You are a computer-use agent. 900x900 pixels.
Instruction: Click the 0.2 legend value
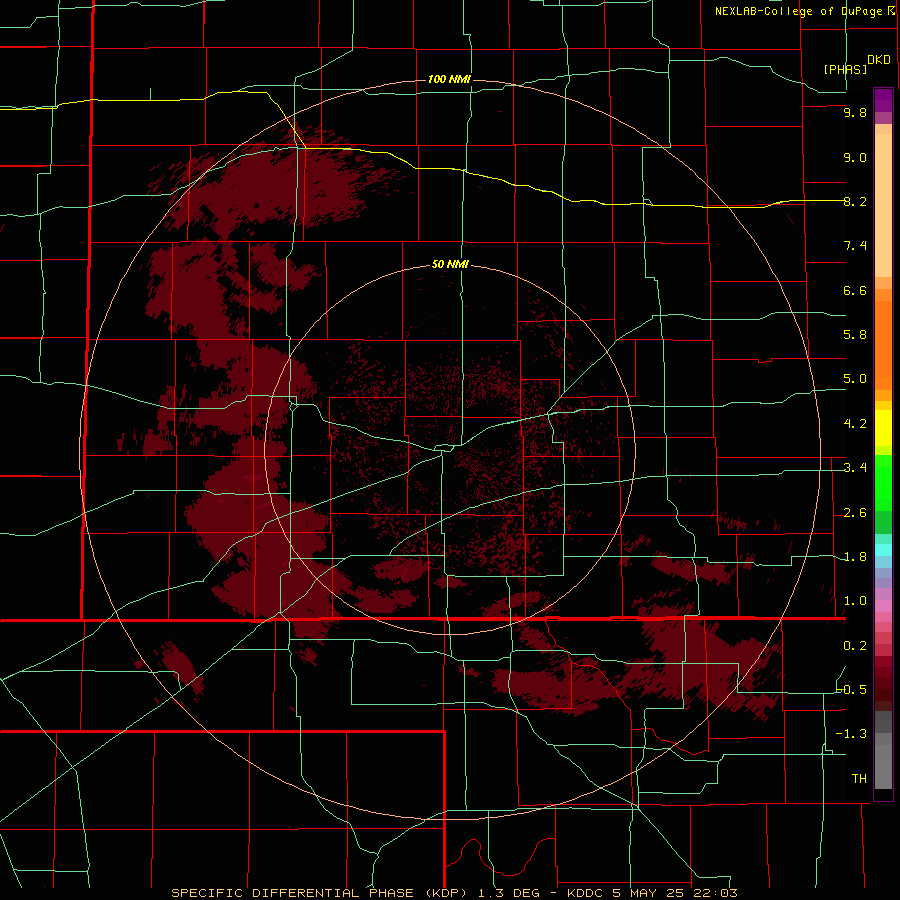[x=855, y=646]
